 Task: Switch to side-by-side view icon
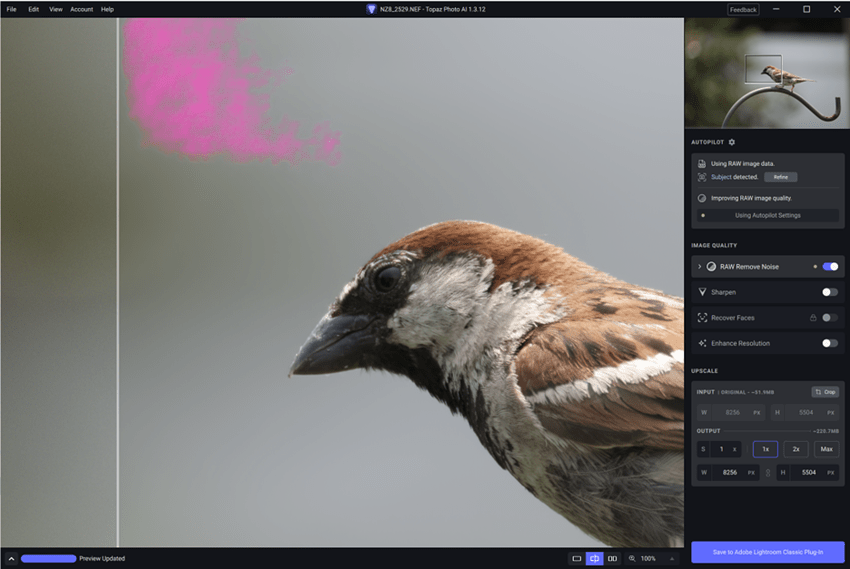(613, 558)
